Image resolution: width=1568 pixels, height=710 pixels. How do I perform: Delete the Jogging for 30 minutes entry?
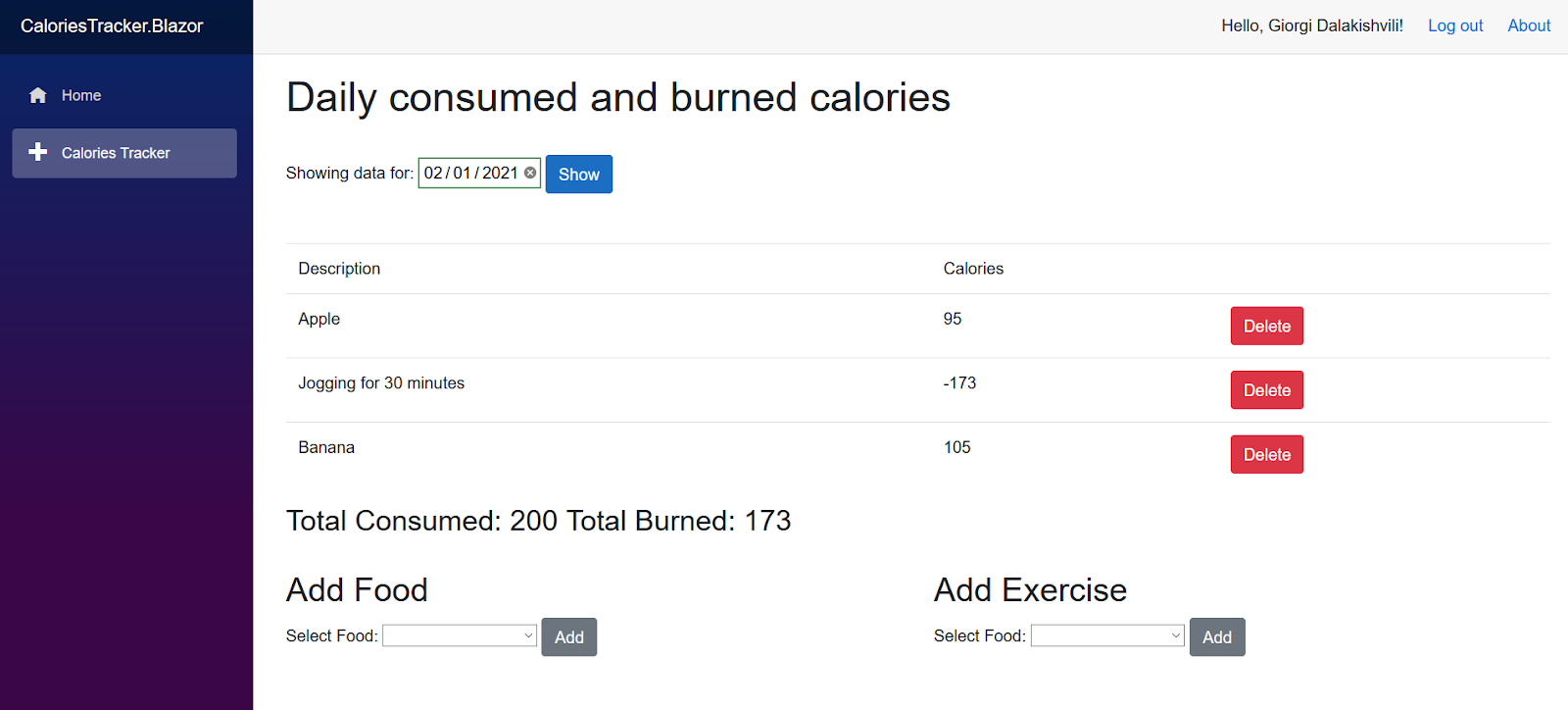[1266, 390]
